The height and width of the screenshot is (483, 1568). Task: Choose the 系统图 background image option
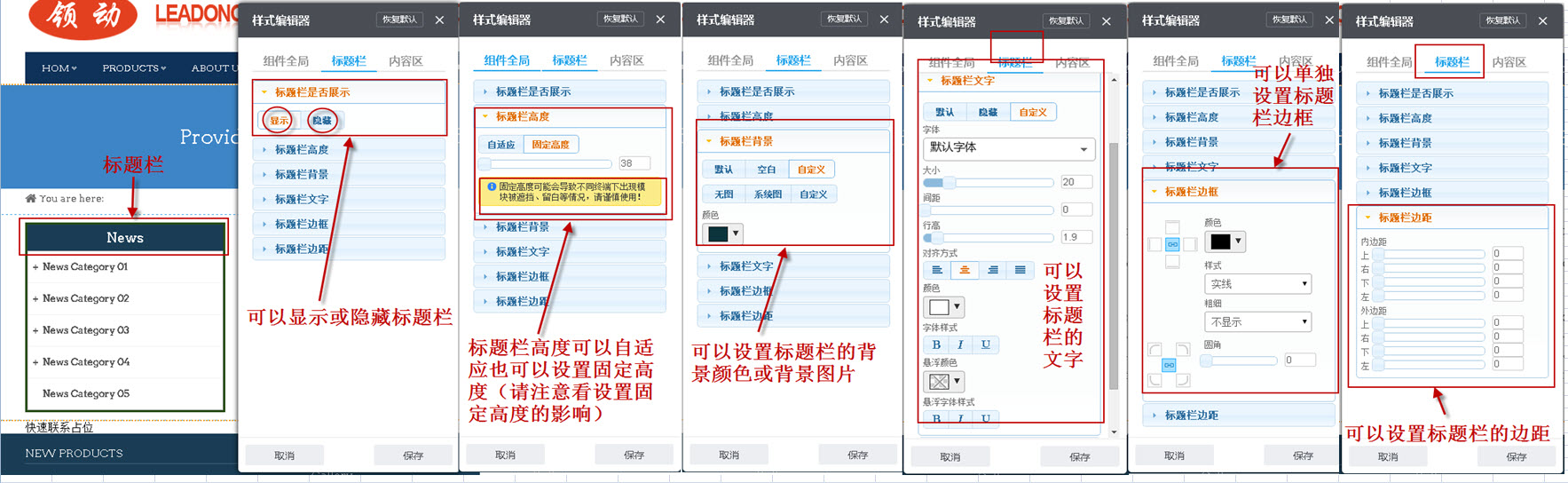(768, 194)
